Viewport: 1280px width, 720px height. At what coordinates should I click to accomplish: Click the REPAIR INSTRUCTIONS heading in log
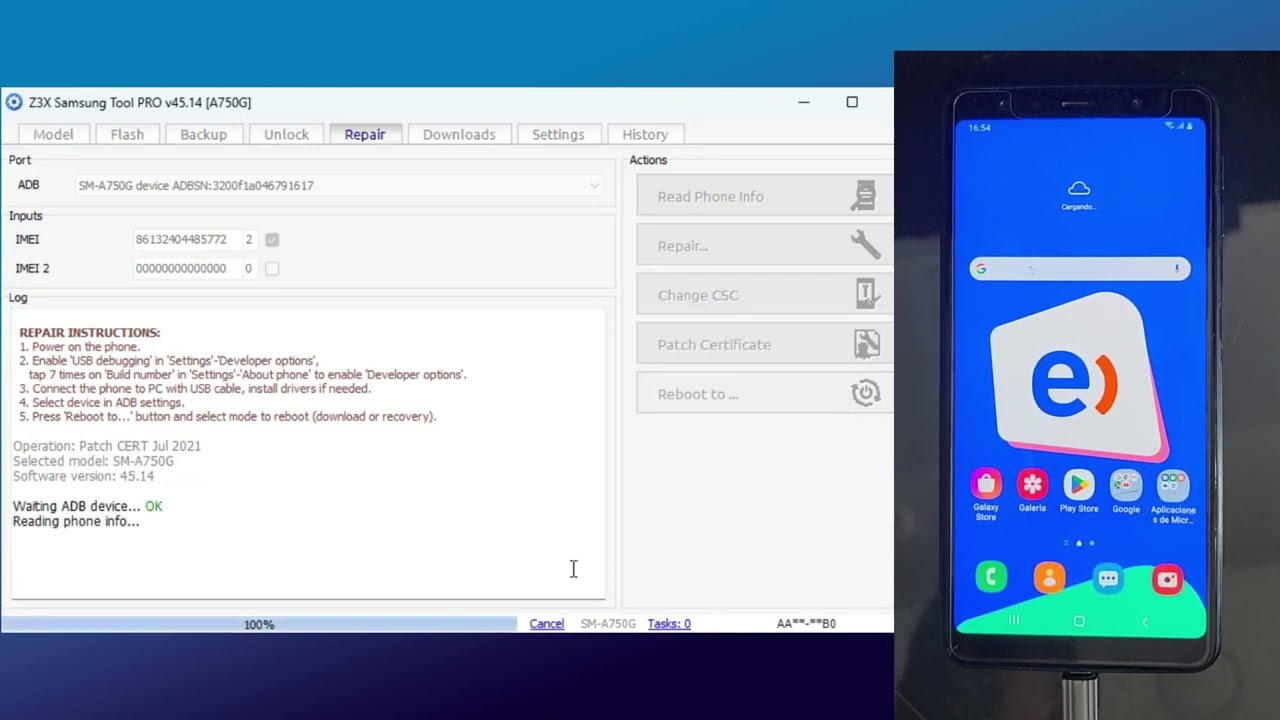coord(90,332)
